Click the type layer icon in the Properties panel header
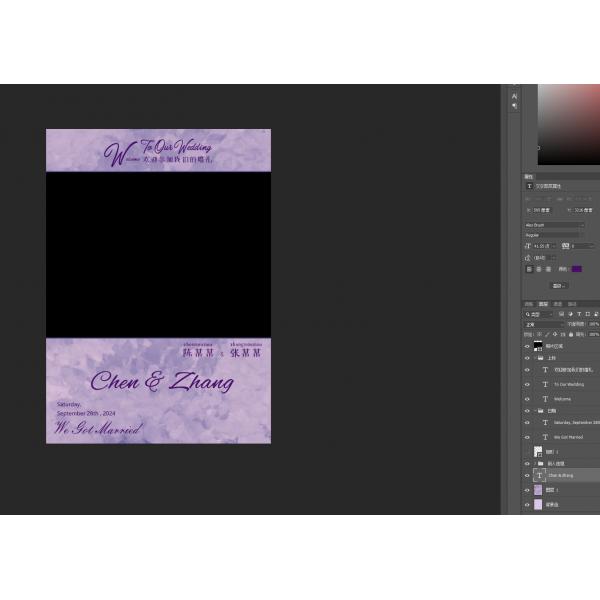600x600 pixels. pos(530,186)
